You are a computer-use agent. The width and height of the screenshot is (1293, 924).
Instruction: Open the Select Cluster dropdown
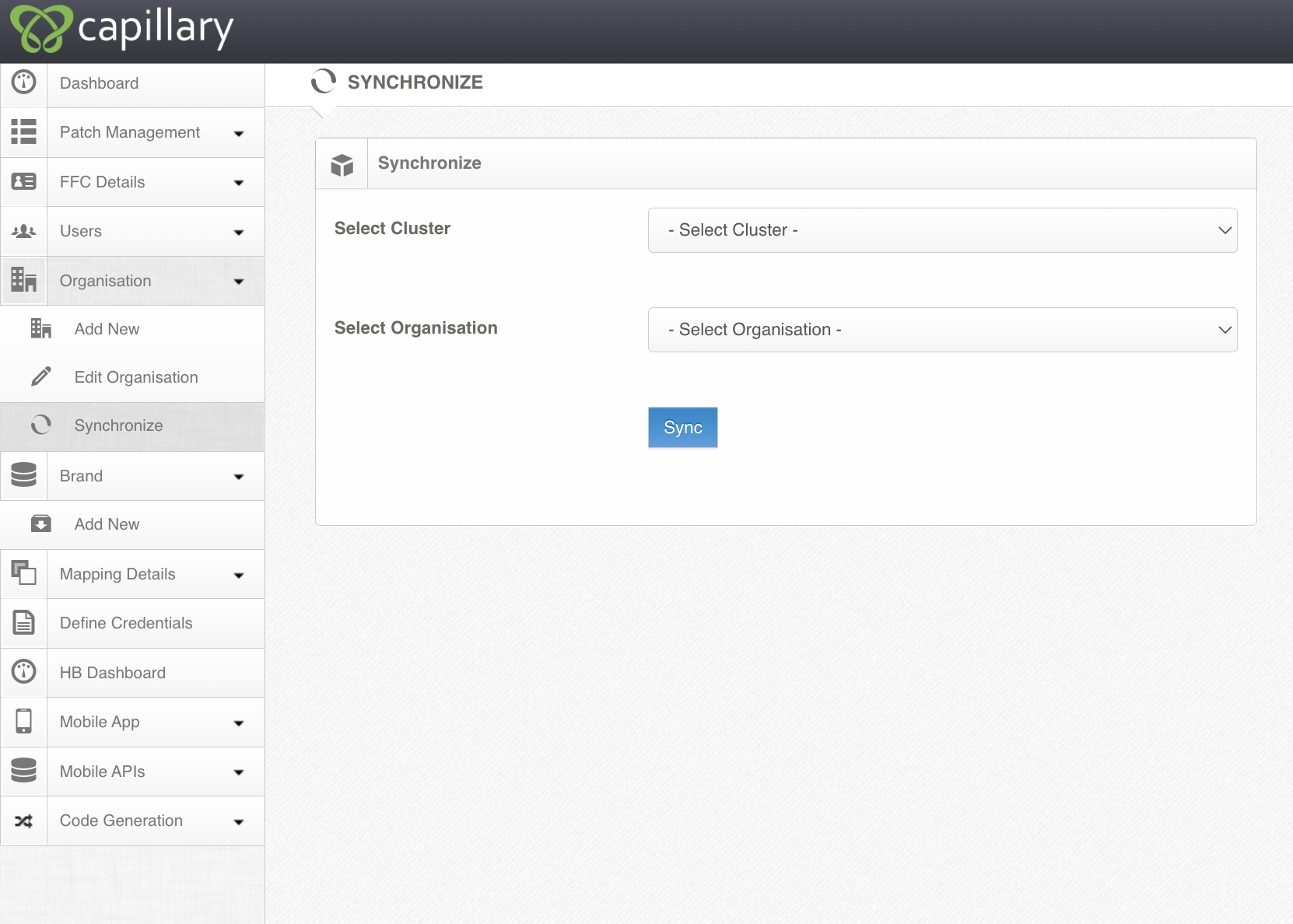click(x=942, y=230)
